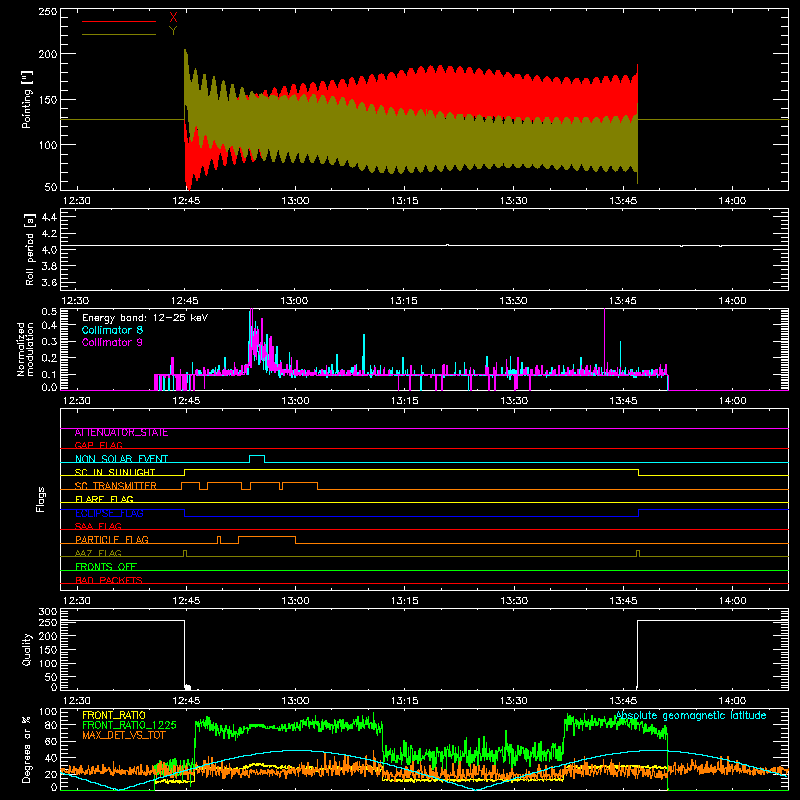Click the AAZ_FLAG label
The image size is (800, 800).
pyautogui.click(x=98, y=553)
